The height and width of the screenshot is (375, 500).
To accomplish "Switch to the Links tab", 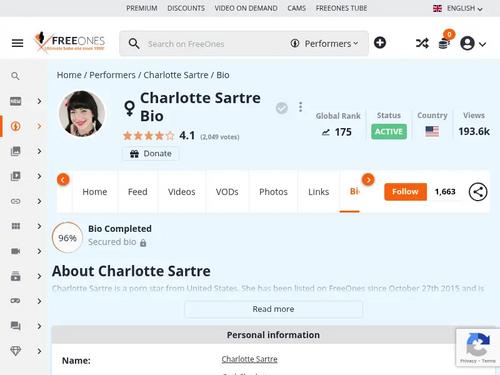I will tap(318, 192).
